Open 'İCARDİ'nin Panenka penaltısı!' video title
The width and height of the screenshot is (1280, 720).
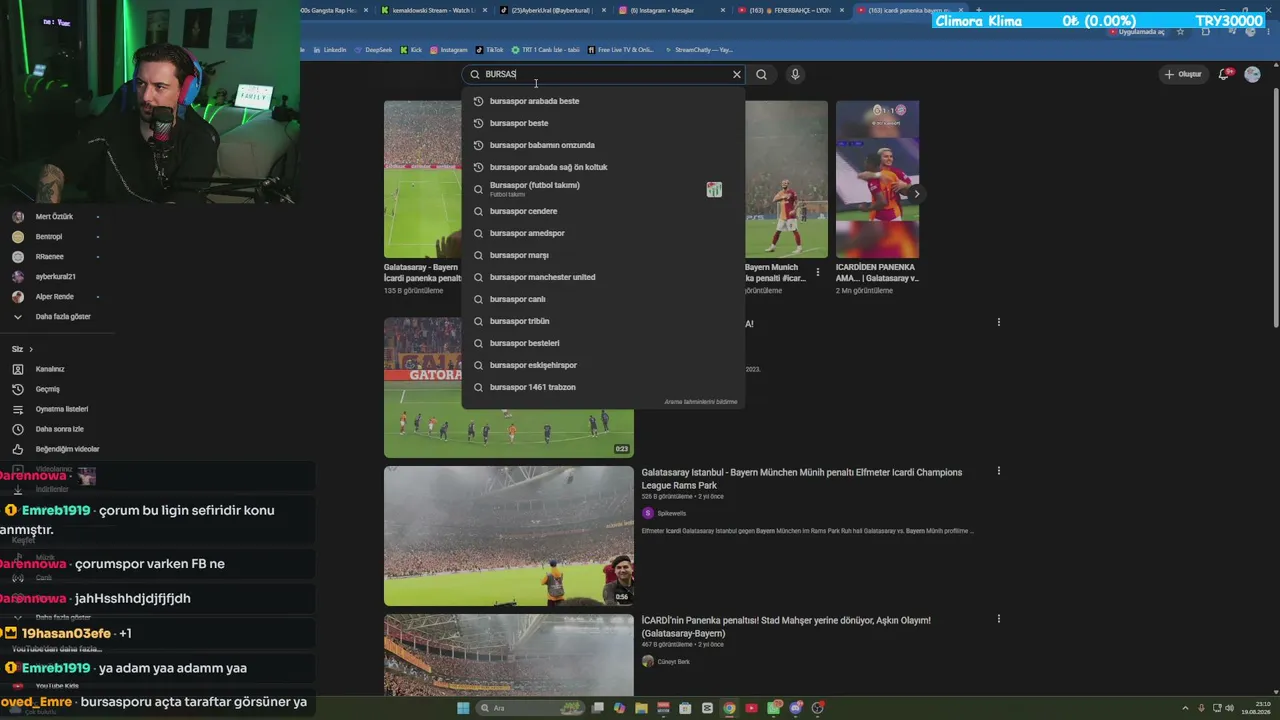point(786,627)
